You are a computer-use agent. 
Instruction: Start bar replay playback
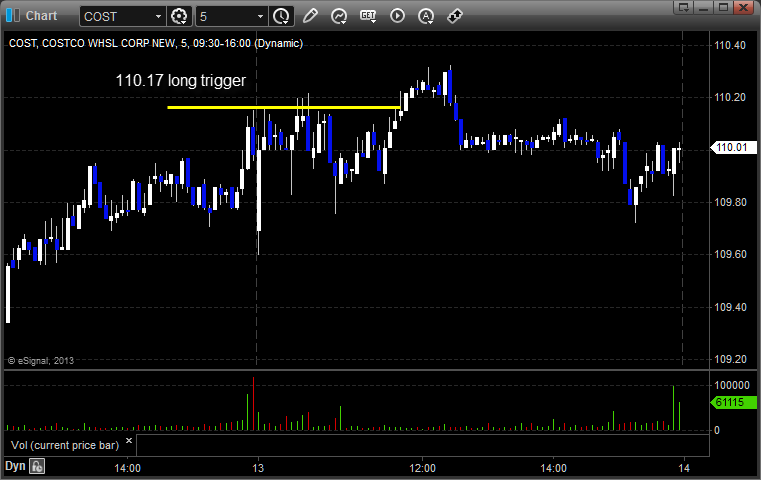point(397,16)
